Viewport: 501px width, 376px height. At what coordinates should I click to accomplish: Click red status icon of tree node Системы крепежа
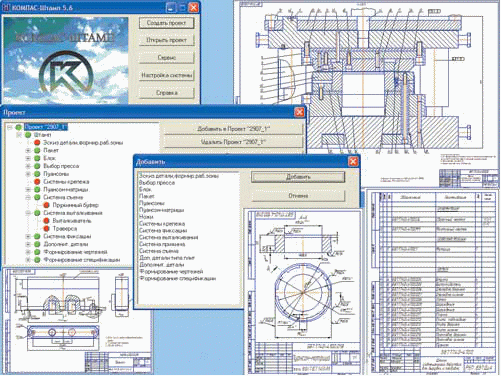coord(37,182)
